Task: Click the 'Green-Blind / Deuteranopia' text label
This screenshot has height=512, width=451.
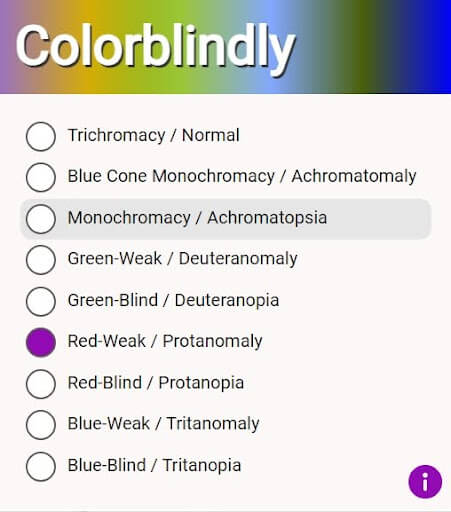Action: click(x=173, y=300)
